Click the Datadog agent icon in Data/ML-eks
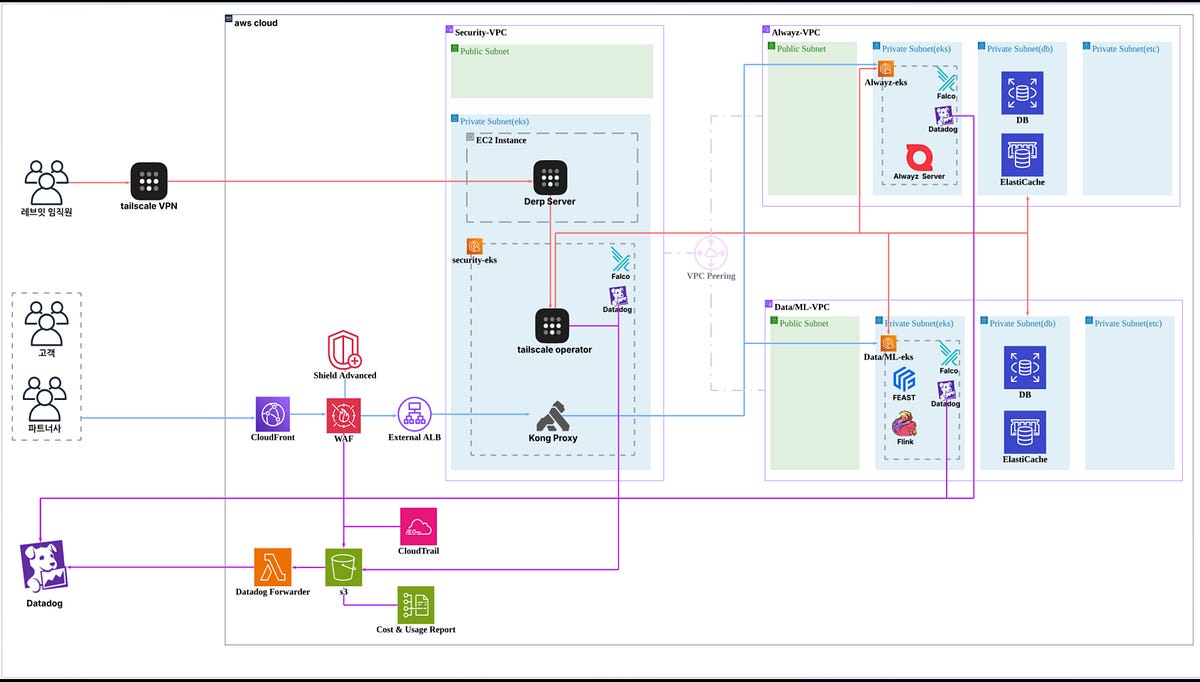1200x682 pixels. click(x=945, y=390)
